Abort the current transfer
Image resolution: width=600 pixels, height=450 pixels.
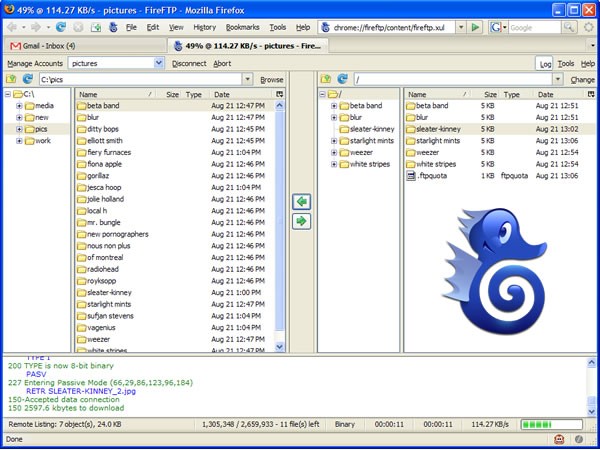click(222, 64)
